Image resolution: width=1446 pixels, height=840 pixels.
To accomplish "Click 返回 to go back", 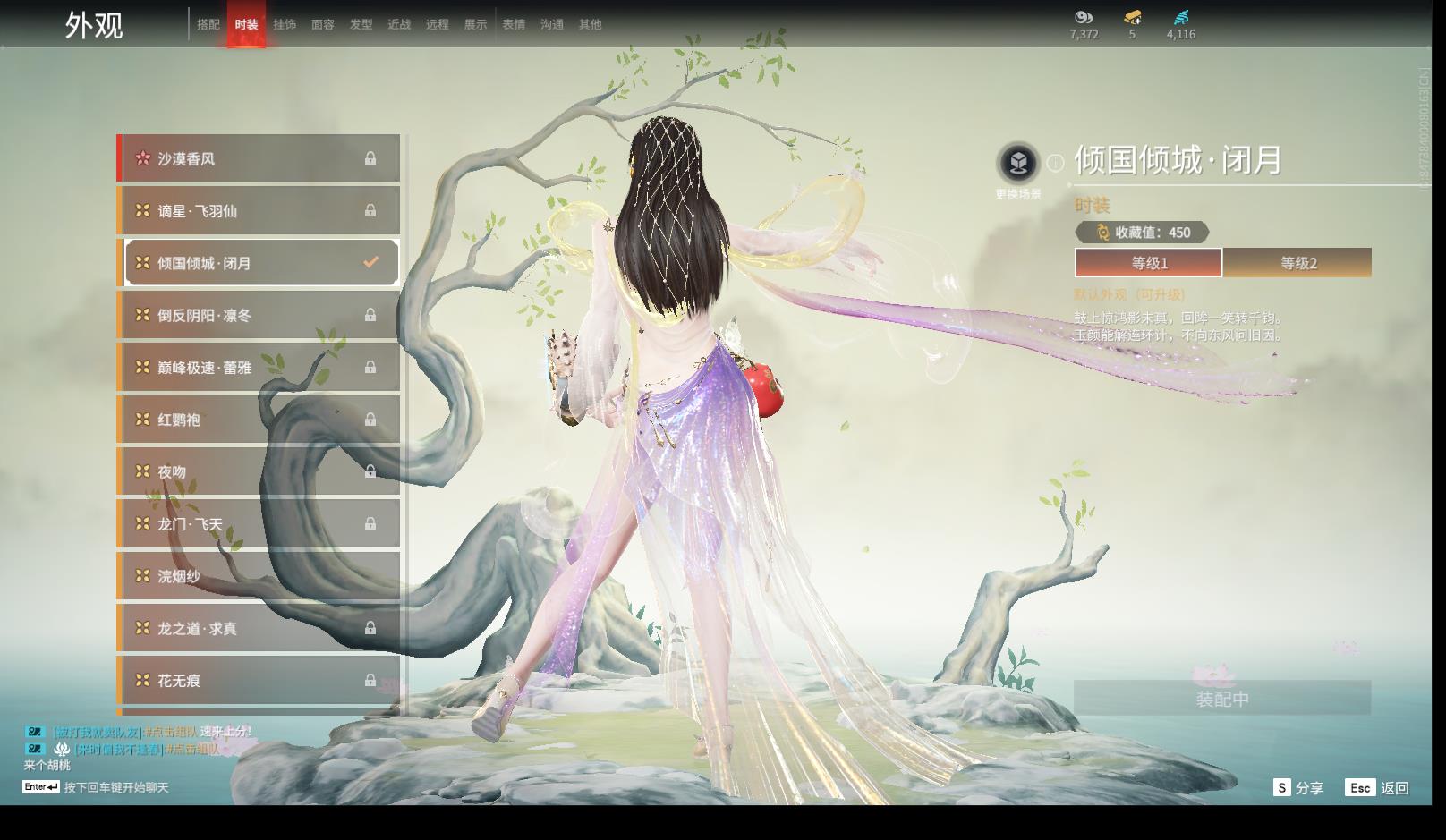I will point(1395,788).
